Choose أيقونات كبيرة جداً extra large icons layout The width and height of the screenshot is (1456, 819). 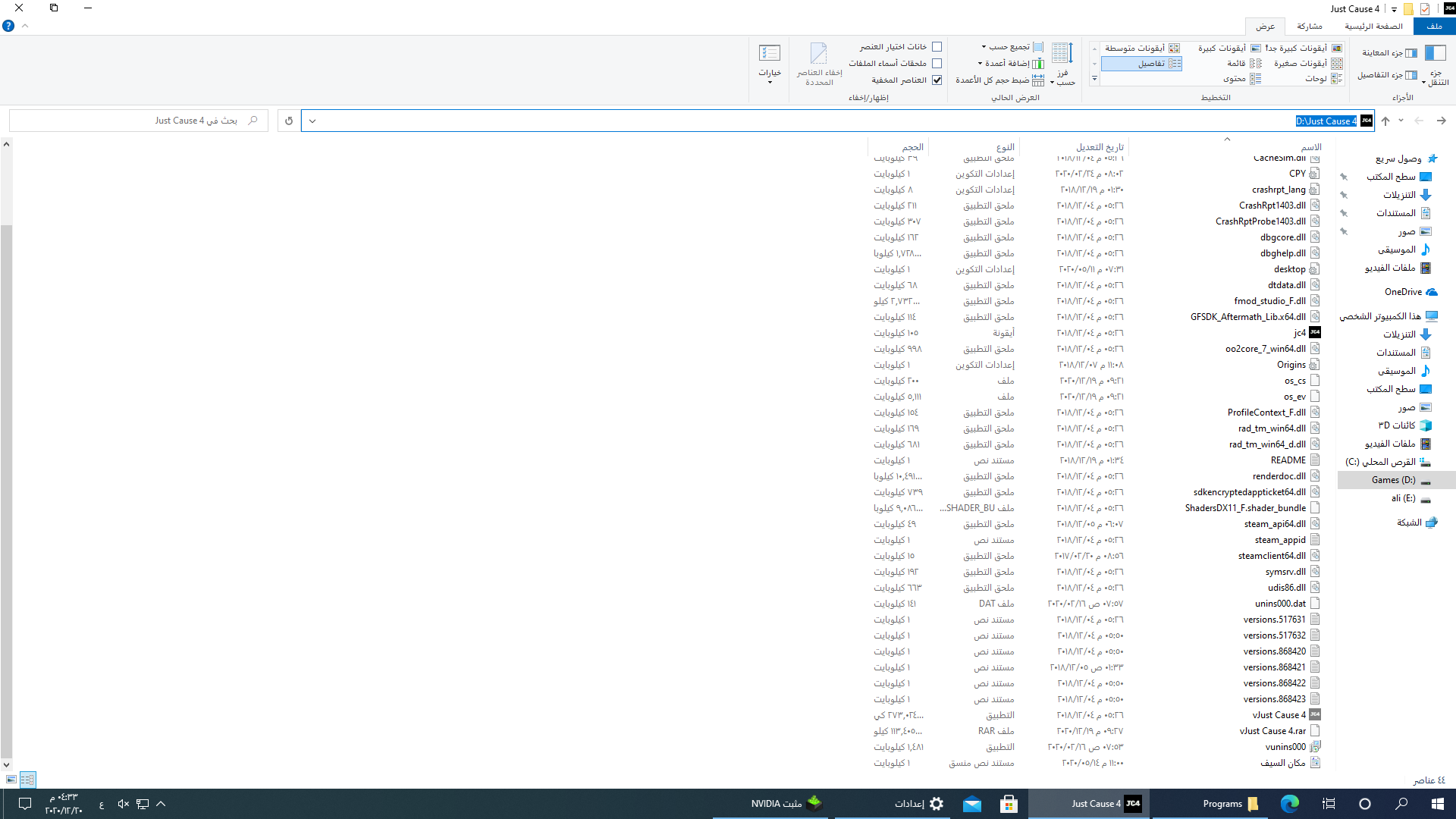click(x=1304, y=48)
